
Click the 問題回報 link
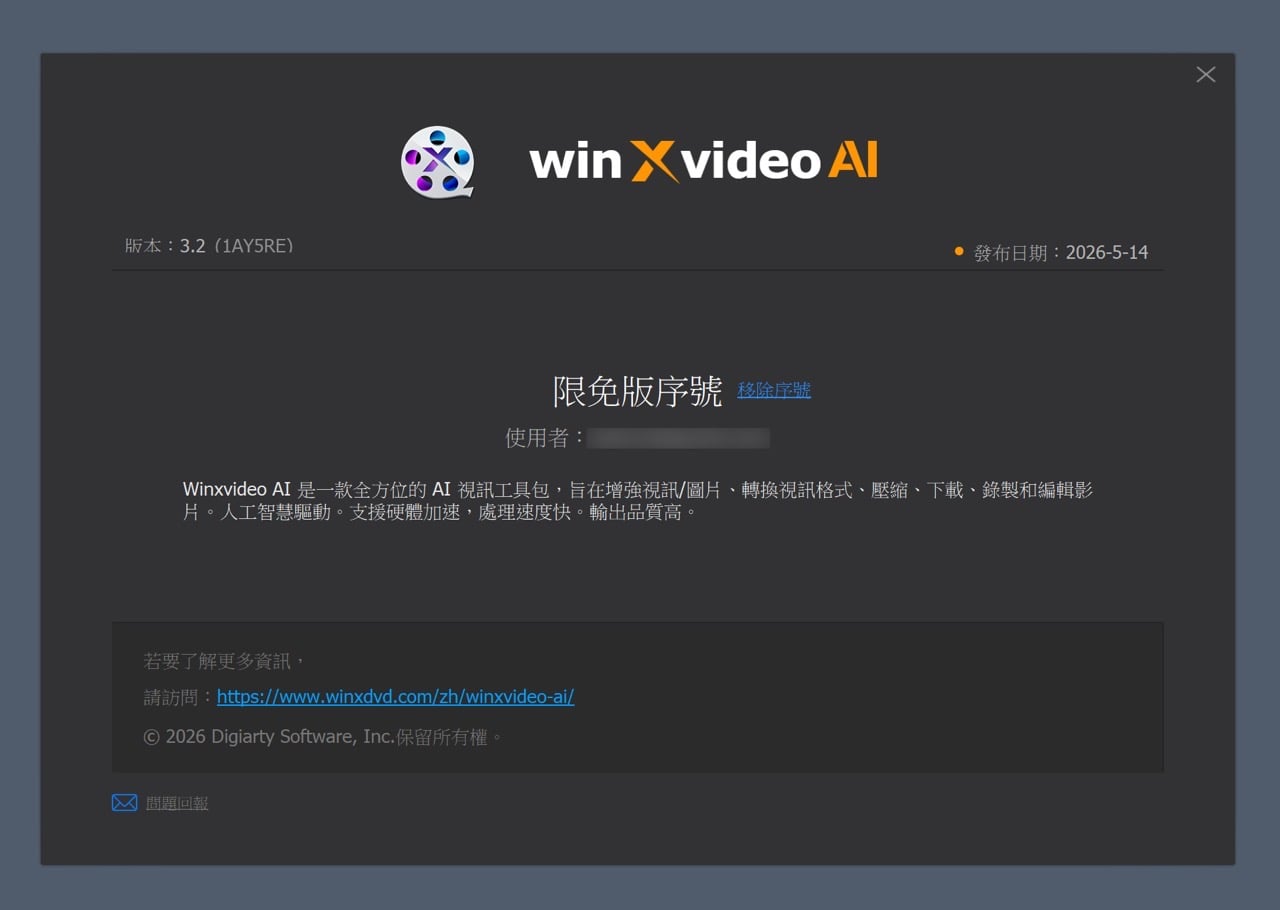coord(177,803)
